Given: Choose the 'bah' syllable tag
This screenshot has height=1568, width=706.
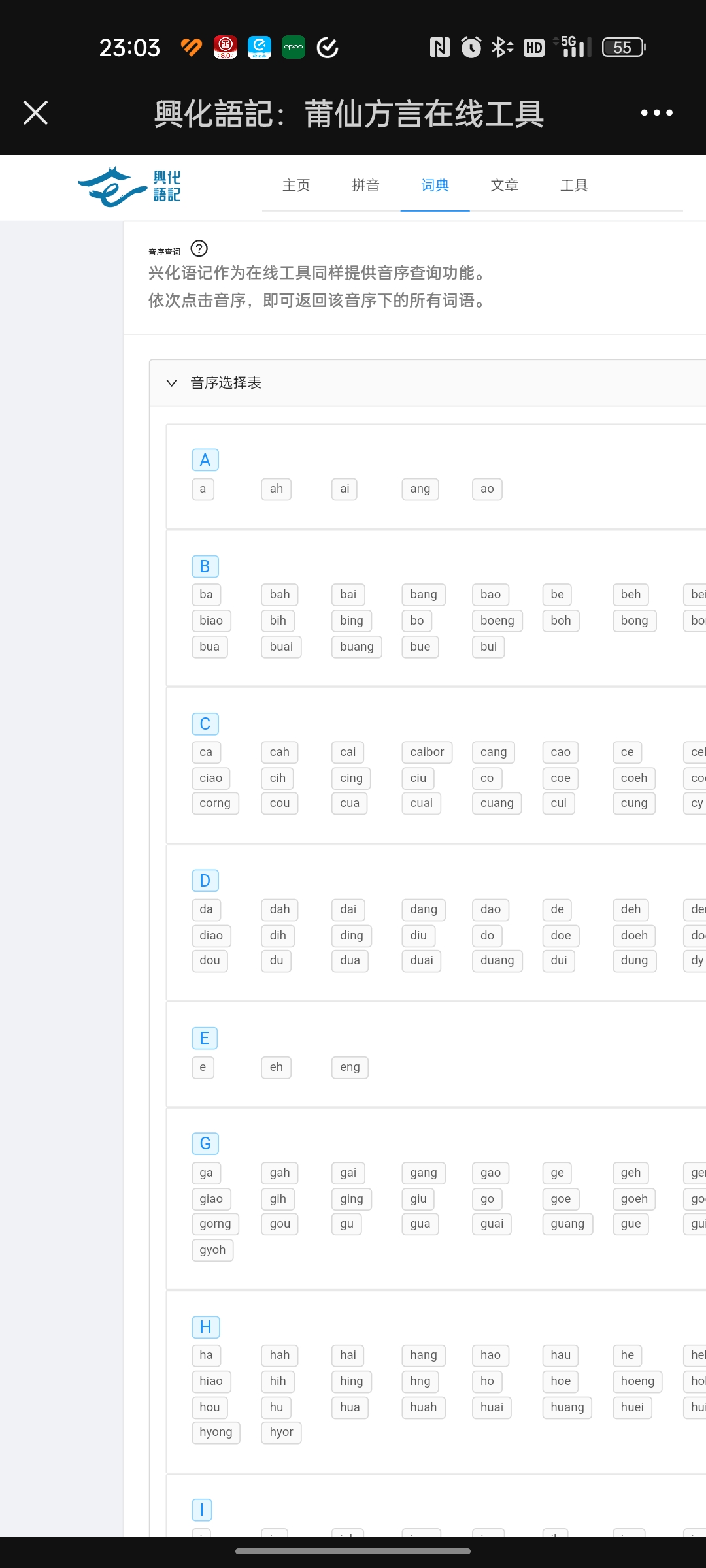Looking at the screenshot, I should point(280,595).
